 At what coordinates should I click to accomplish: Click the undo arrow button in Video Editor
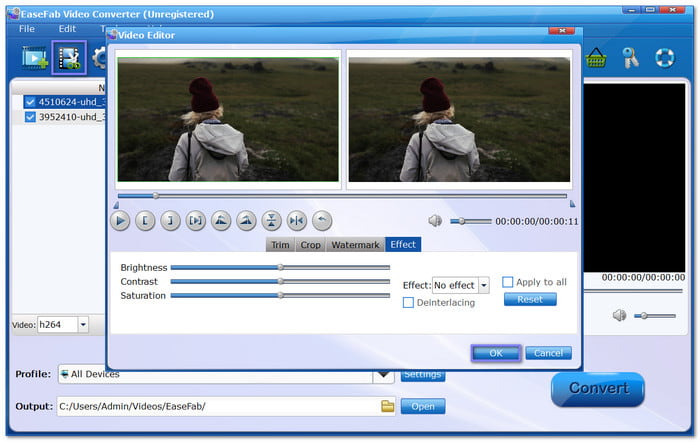(322, 221)
